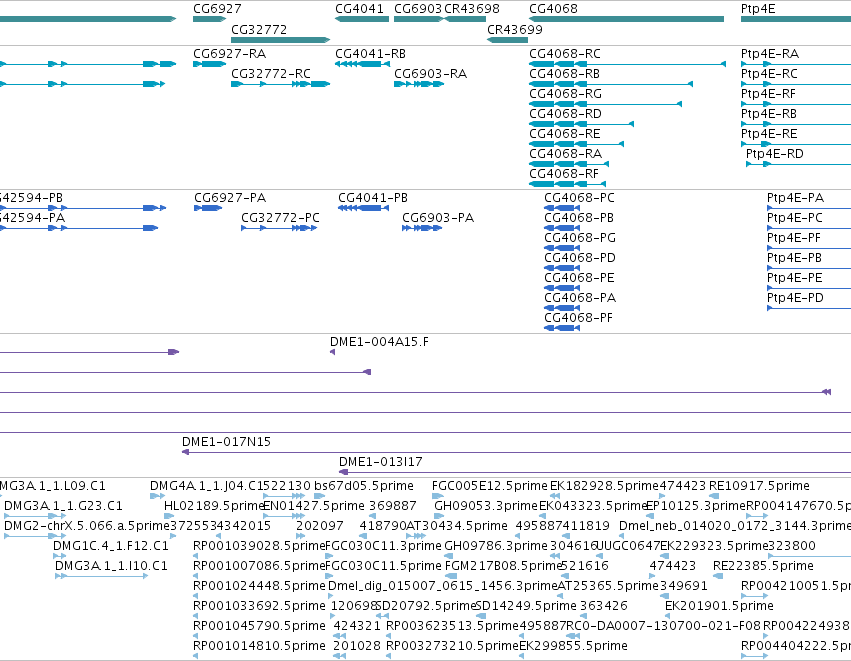Click transcript Ptp4E-RD

coord(798,164)
